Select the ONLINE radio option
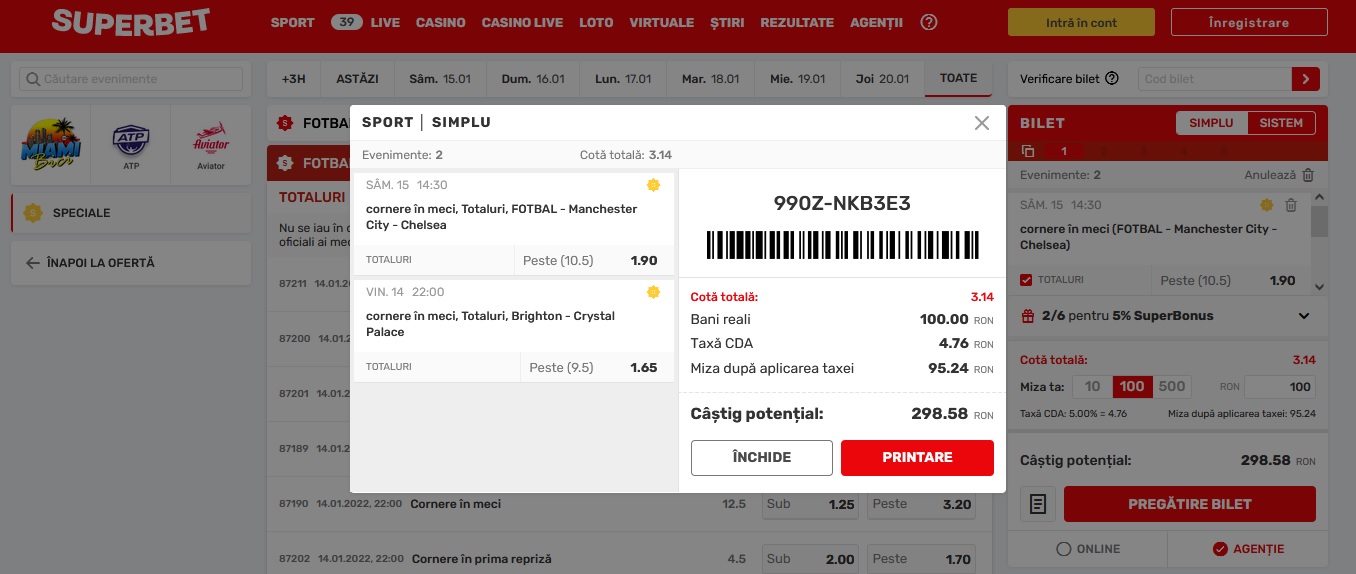This screenshot has height=574, width=1356. point(1088,549)
